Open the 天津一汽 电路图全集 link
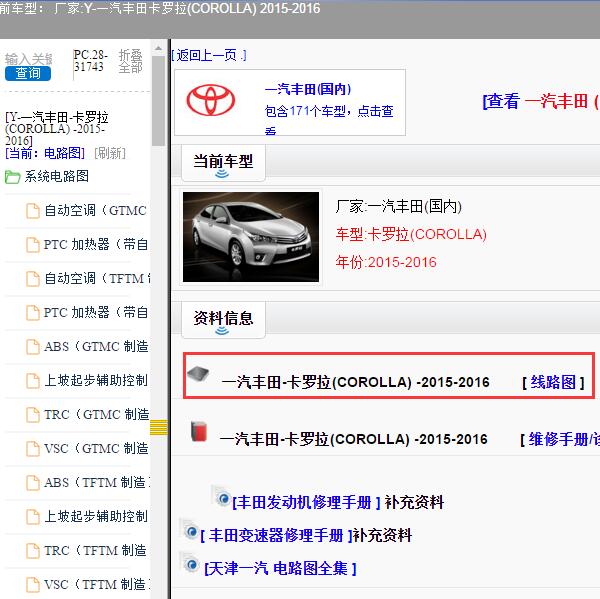Image resolution: width=600 pixels, height=599 pixels. click(280, 569)
